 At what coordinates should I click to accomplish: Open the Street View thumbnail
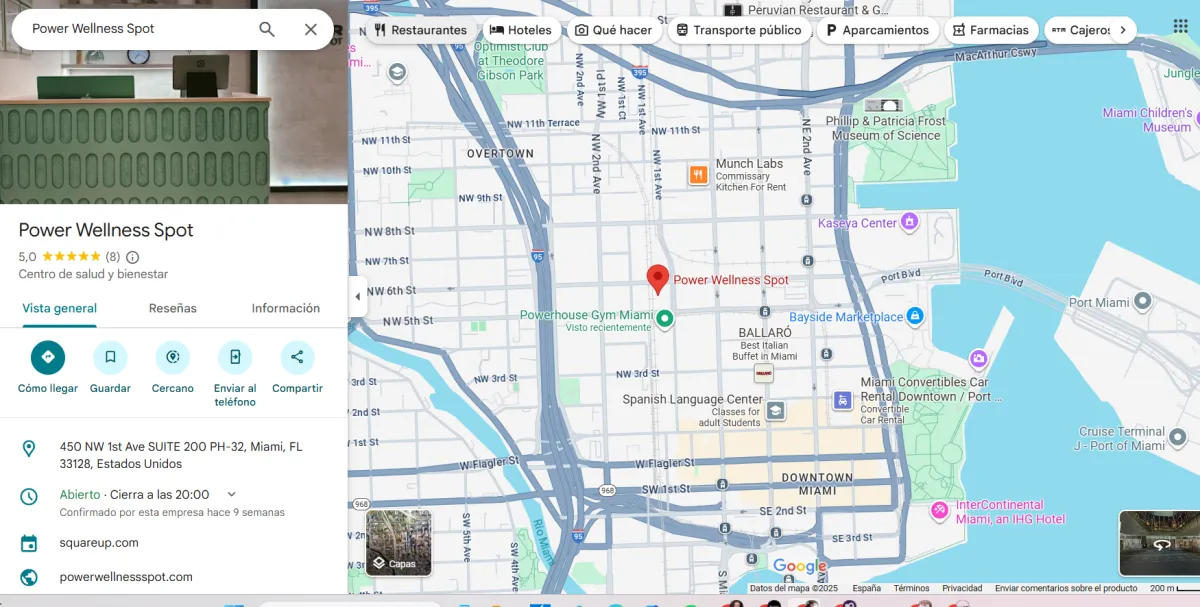(1159, 543)
